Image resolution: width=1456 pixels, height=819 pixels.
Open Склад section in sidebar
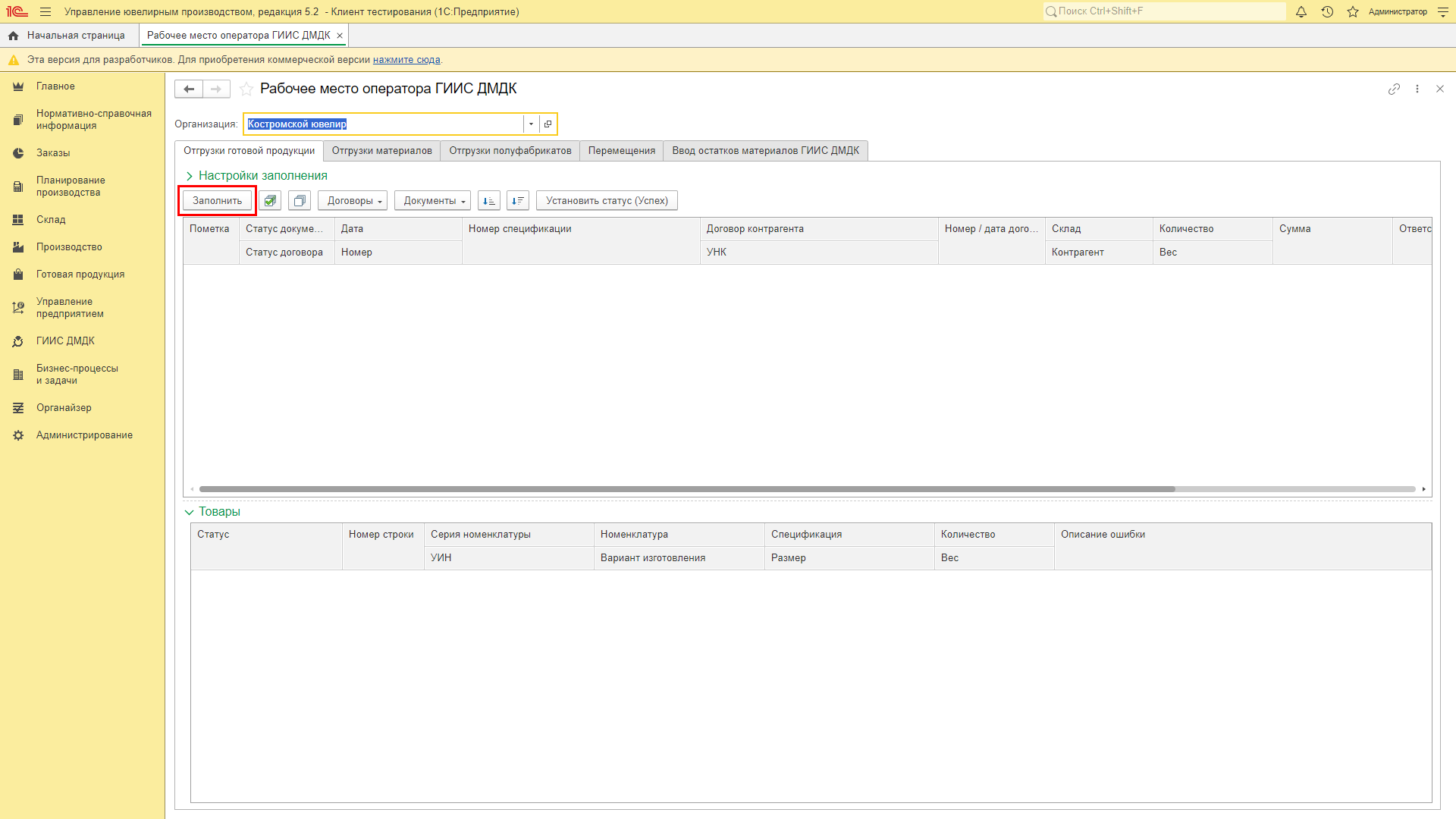(x=51, y=220)
